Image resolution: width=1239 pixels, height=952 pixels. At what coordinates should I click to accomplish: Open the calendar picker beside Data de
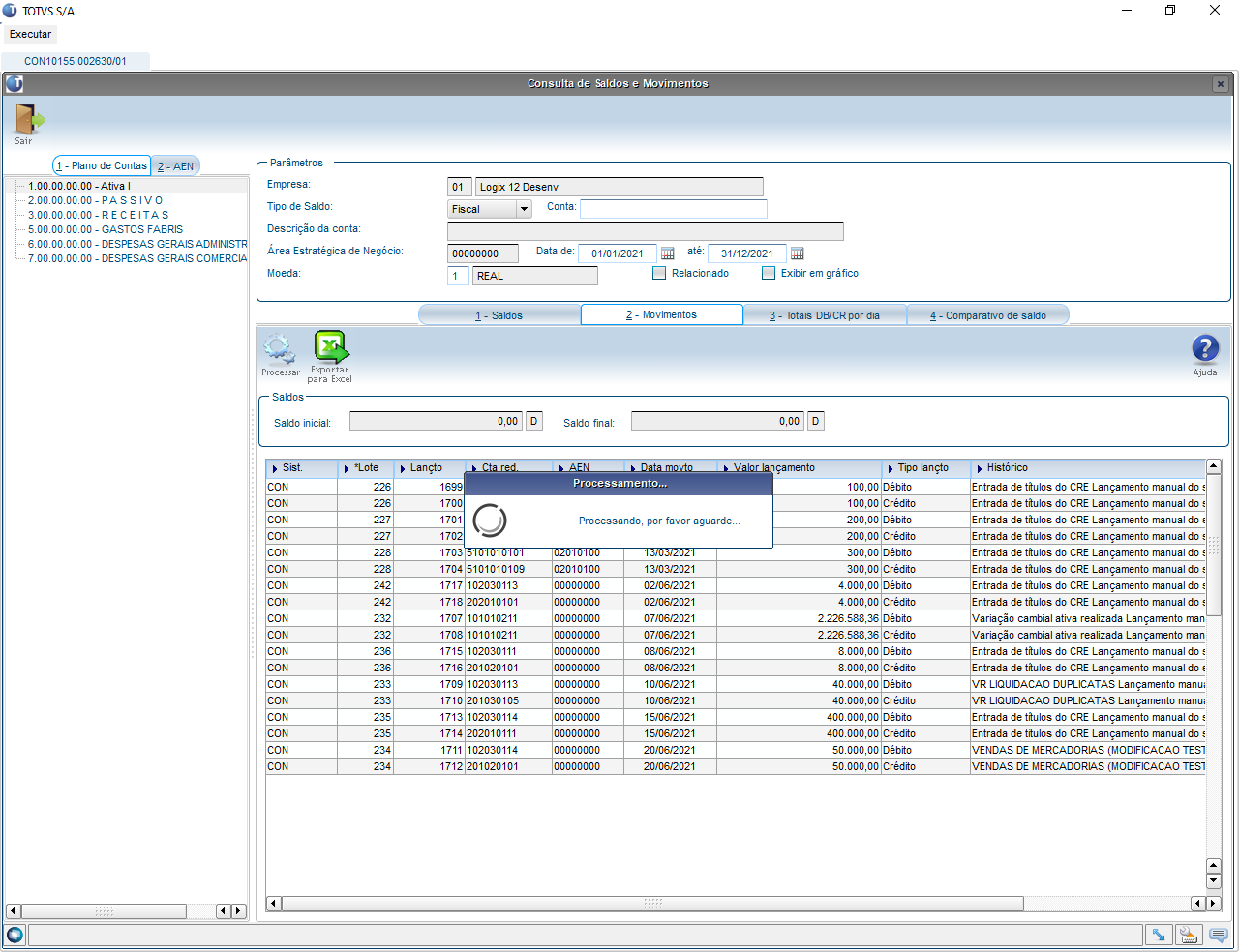[x=667, y=253]
